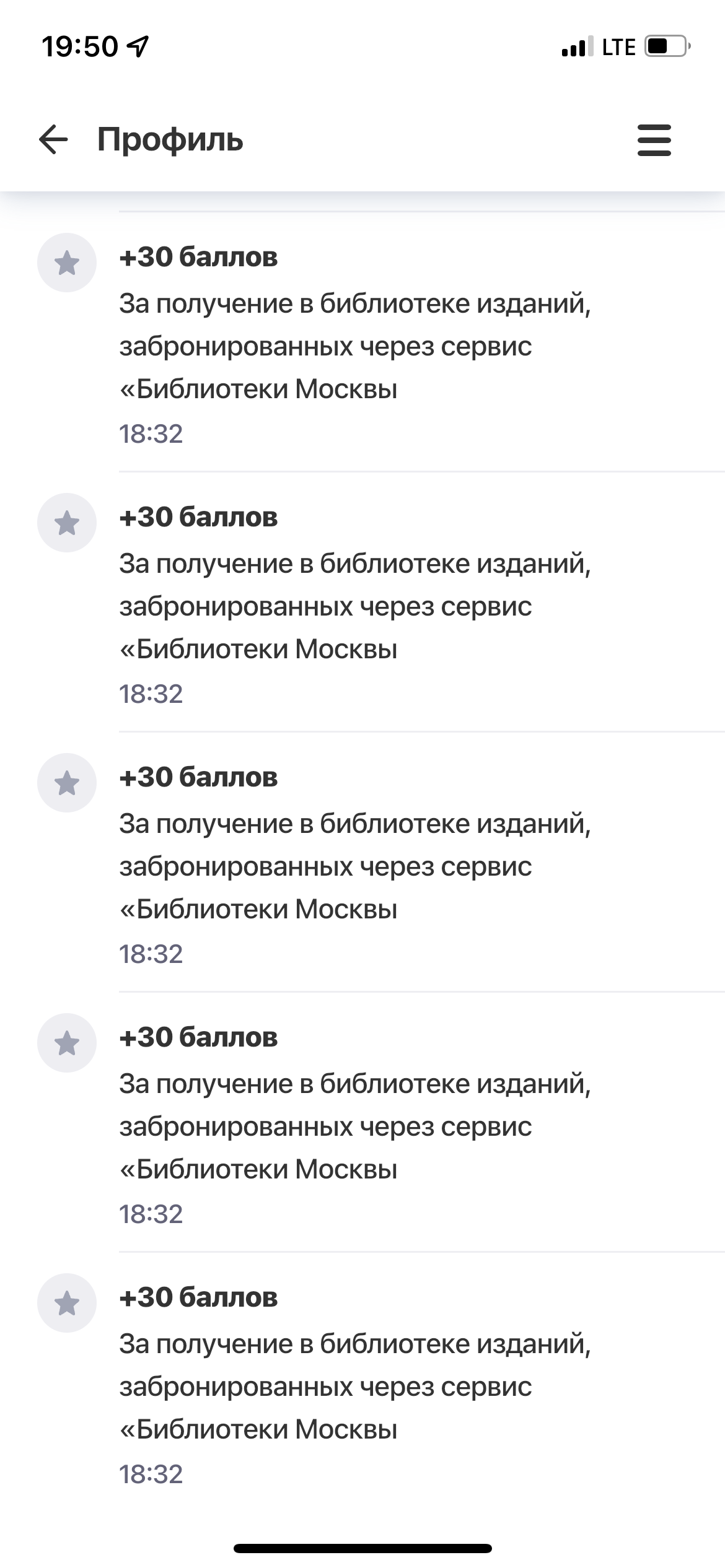Image resolution: width=725 pixels, height=1568 pixels.
Task: Tap the location arrow icon in status bar
Action: click(138, 46)
